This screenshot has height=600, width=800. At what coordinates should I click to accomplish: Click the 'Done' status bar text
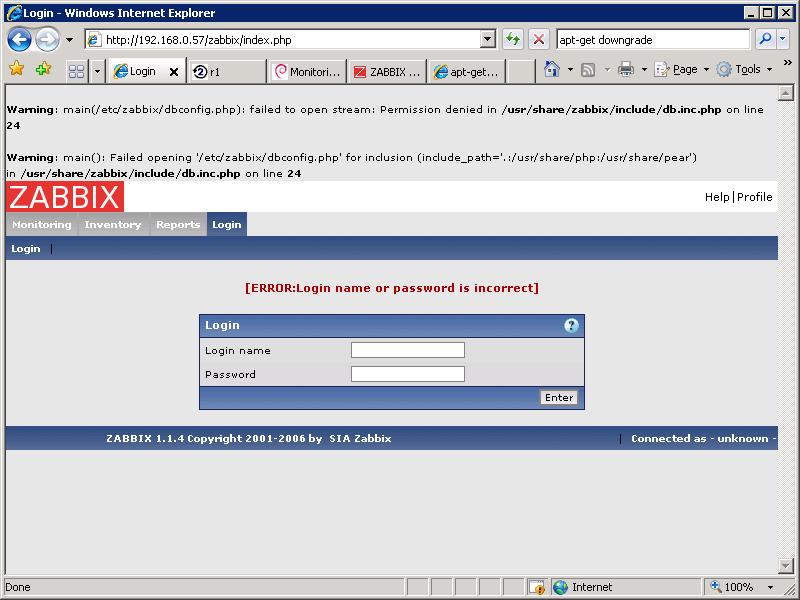coord(18,587)
